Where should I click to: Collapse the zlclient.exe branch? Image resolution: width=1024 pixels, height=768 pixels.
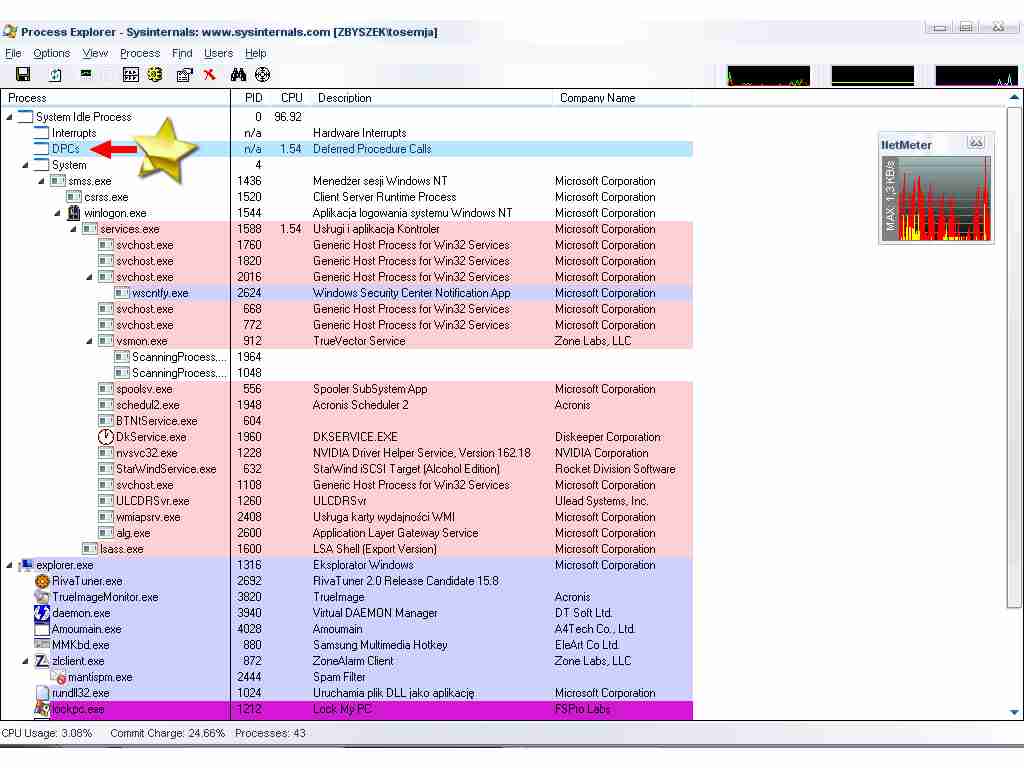25,661
